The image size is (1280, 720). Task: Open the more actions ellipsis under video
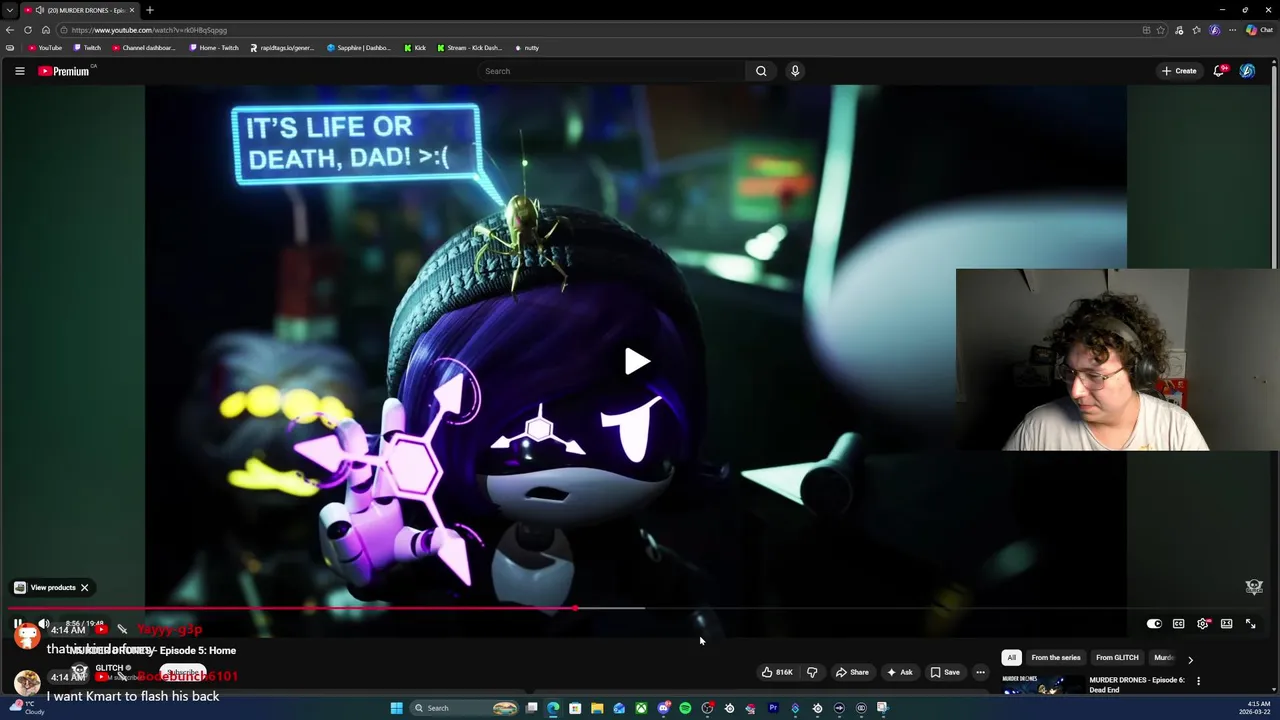pos(980,672)
